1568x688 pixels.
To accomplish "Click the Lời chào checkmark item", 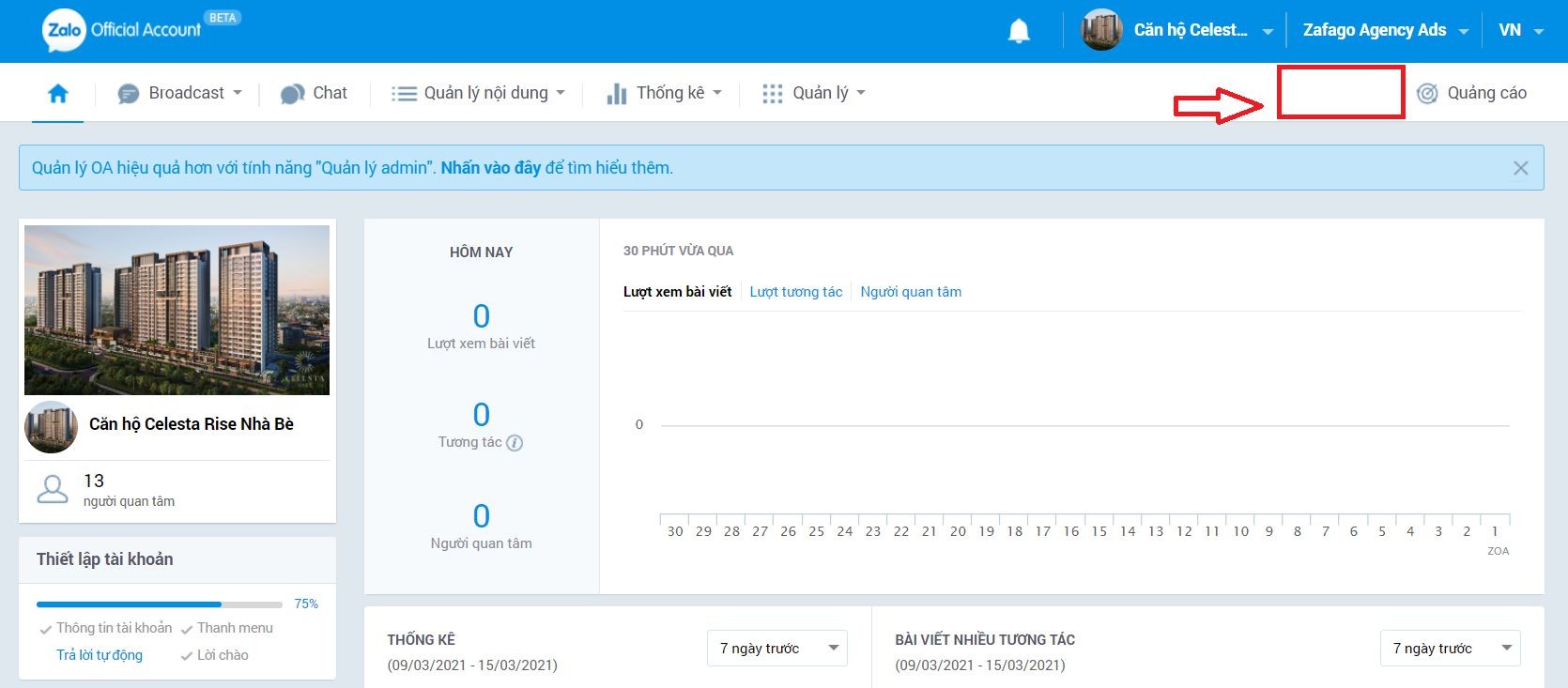I will (215, 655).
